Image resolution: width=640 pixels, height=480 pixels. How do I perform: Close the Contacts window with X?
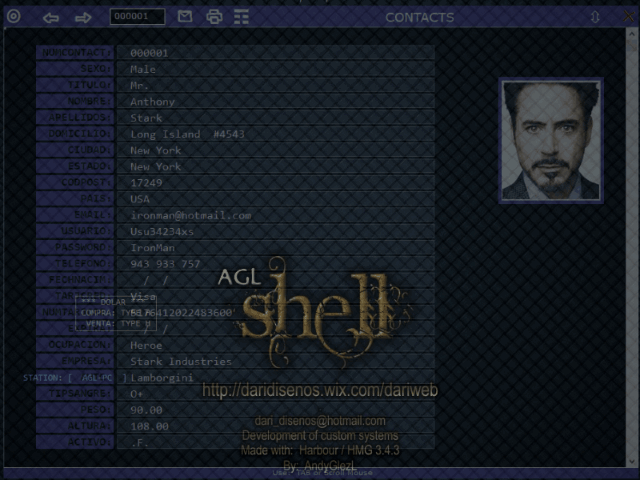(x=629, y=17)
